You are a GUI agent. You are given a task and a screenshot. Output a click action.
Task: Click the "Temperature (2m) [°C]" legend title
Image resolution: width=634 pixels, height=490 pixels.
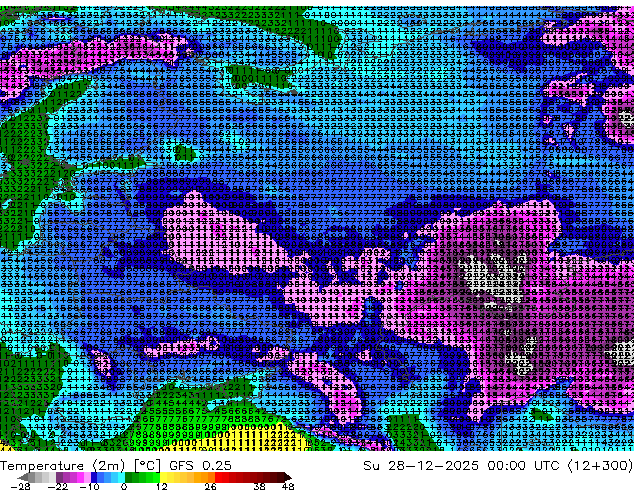click(80, 466)
